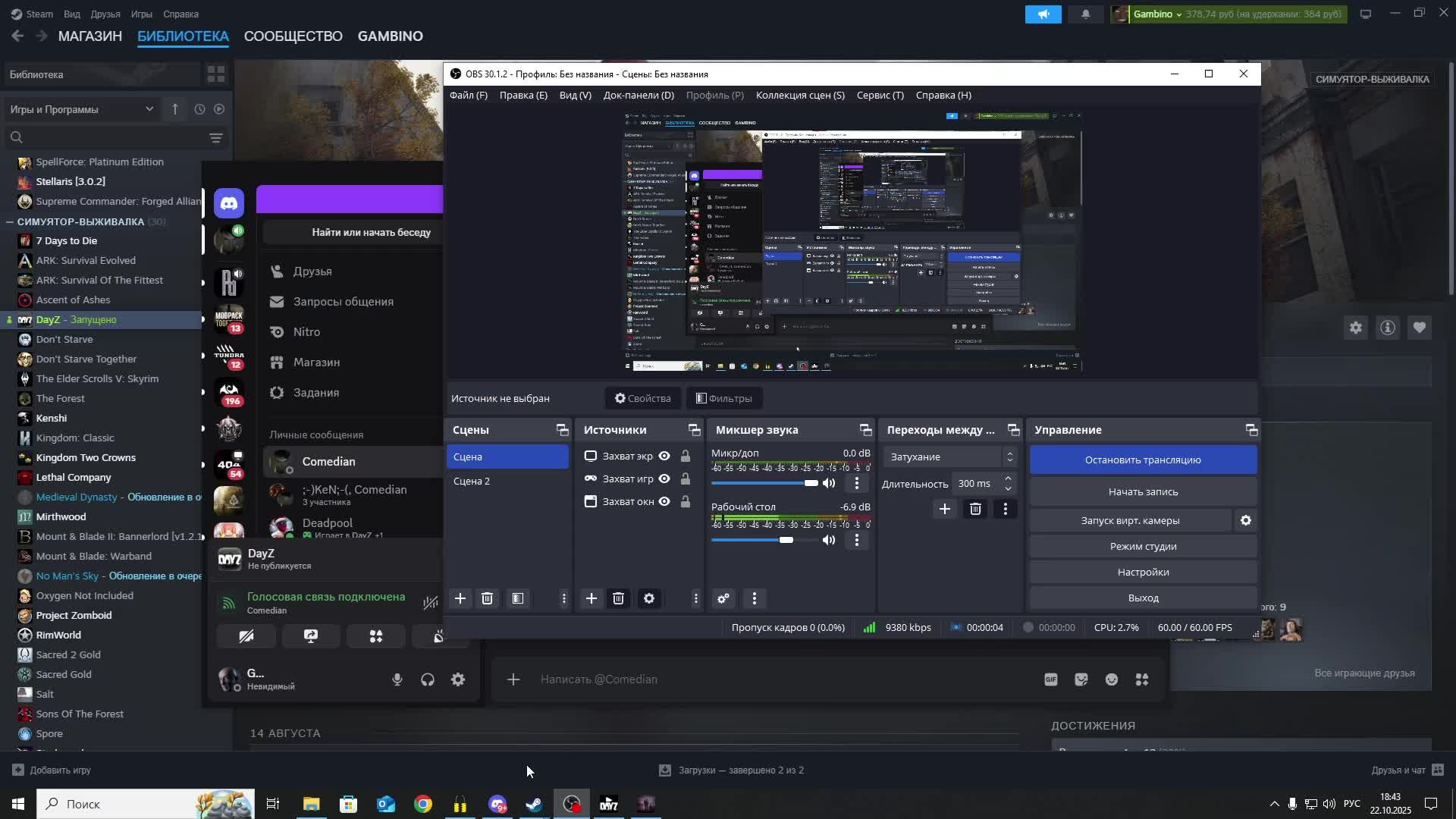Open the Затухание transition dropdown
Image resolution: width=1456 pixels, height=819 pixels.
tap(948, 457)
